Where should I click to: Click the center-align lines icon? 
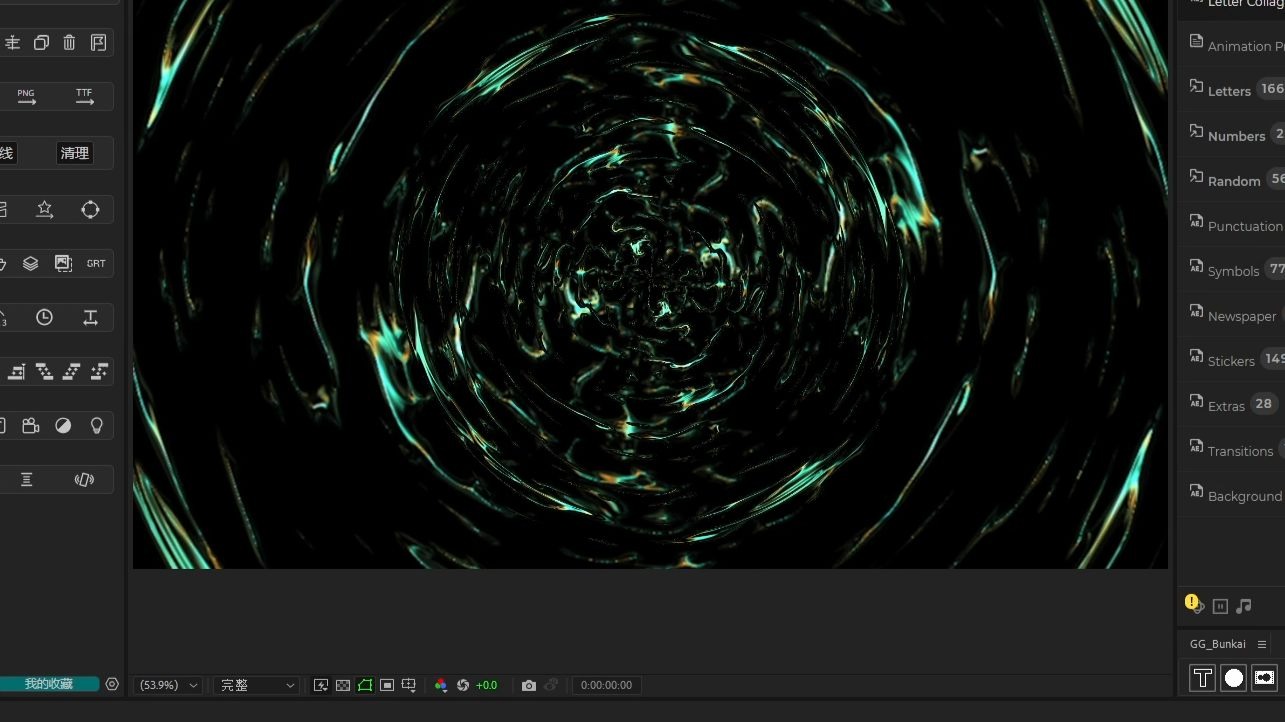[27, 479]
